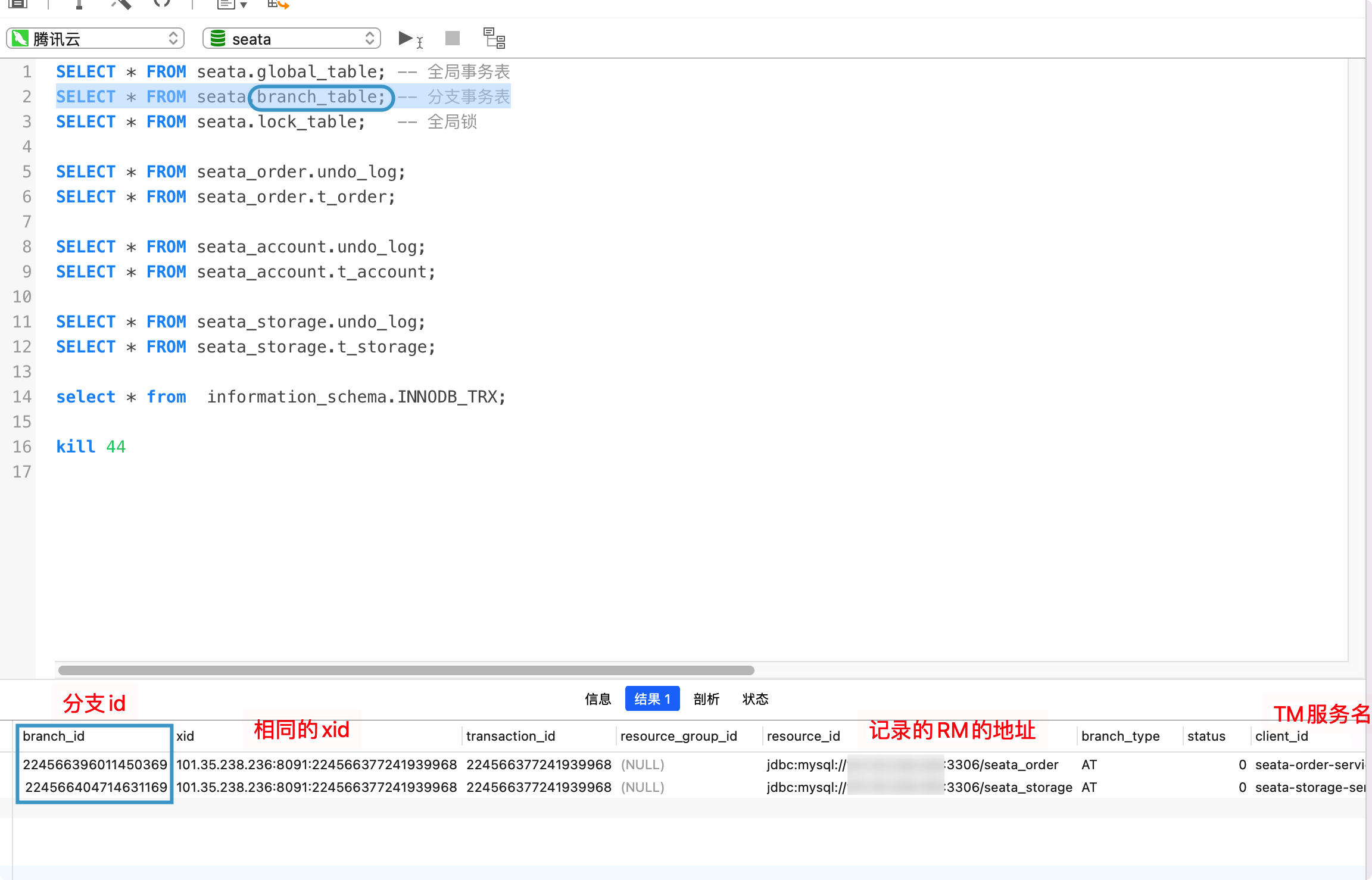The width and height of the screenshot is (1372, 880).
Task: Switch to the 信息 tab
Action: (598, 699)
